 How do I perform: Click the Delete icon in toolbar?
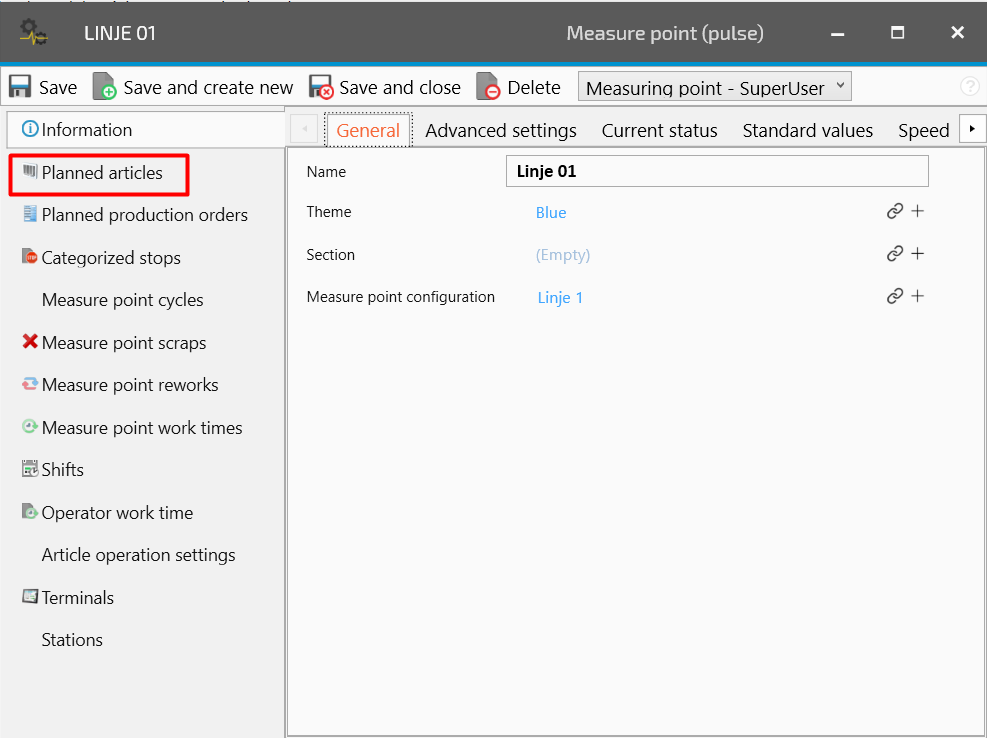click(488, 87)
